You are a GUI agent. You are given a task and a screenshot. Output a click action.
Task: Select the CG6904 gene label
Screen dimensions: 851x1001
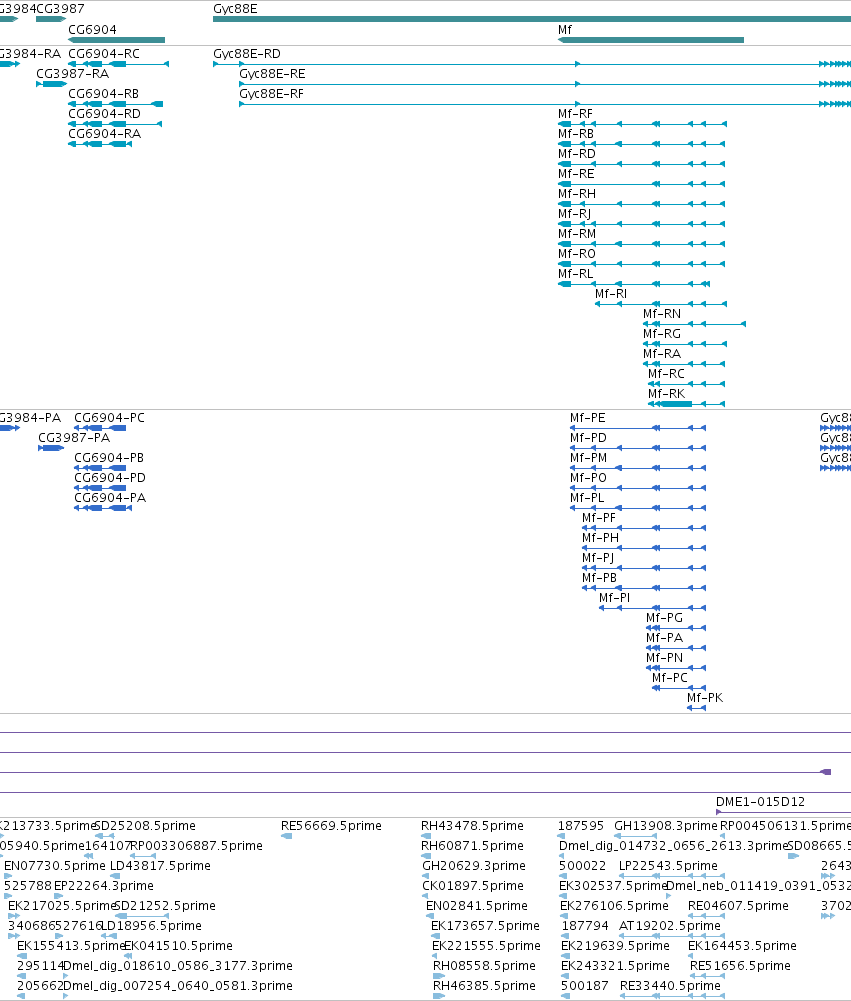[92, 29]
